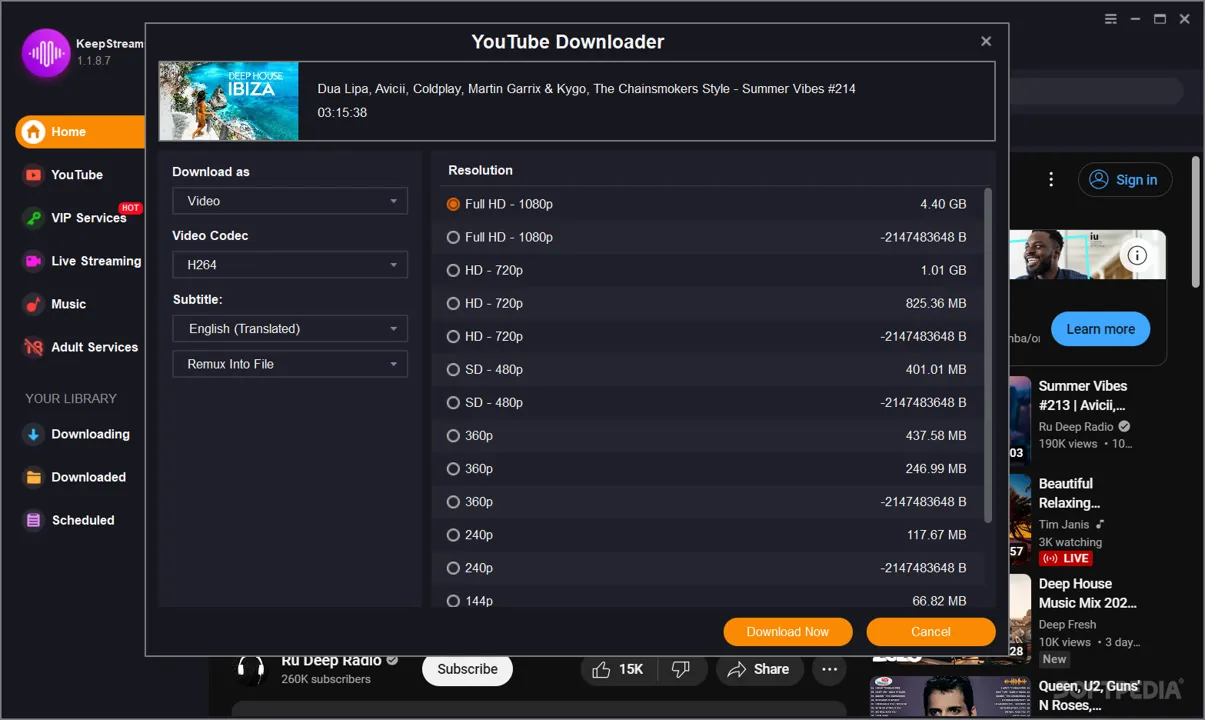Viewport: 1205px width, 720px height.
Task: Open the English (Translated) subtitle dropdown
Action: pyautogui.click(x=290, y=328)
